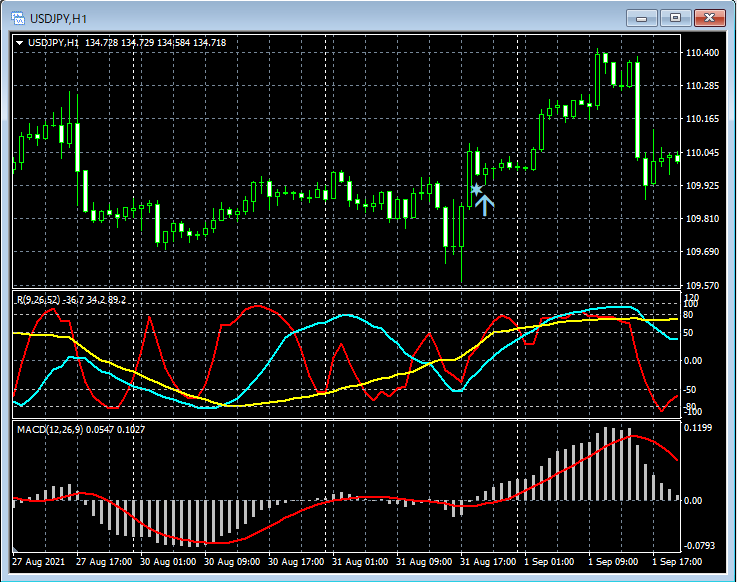Maximize the USDJPY,H1 chart window

click(676, 18)
